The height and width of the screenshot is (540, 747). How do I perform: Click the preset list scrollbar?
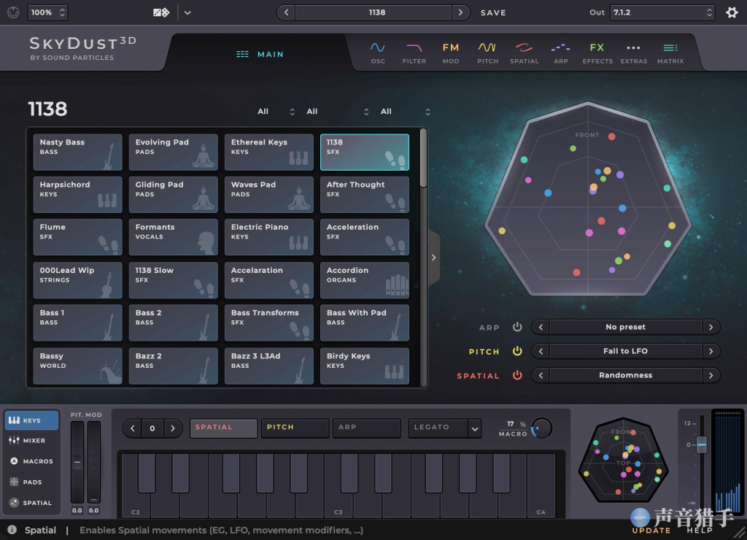coord(423,159)
